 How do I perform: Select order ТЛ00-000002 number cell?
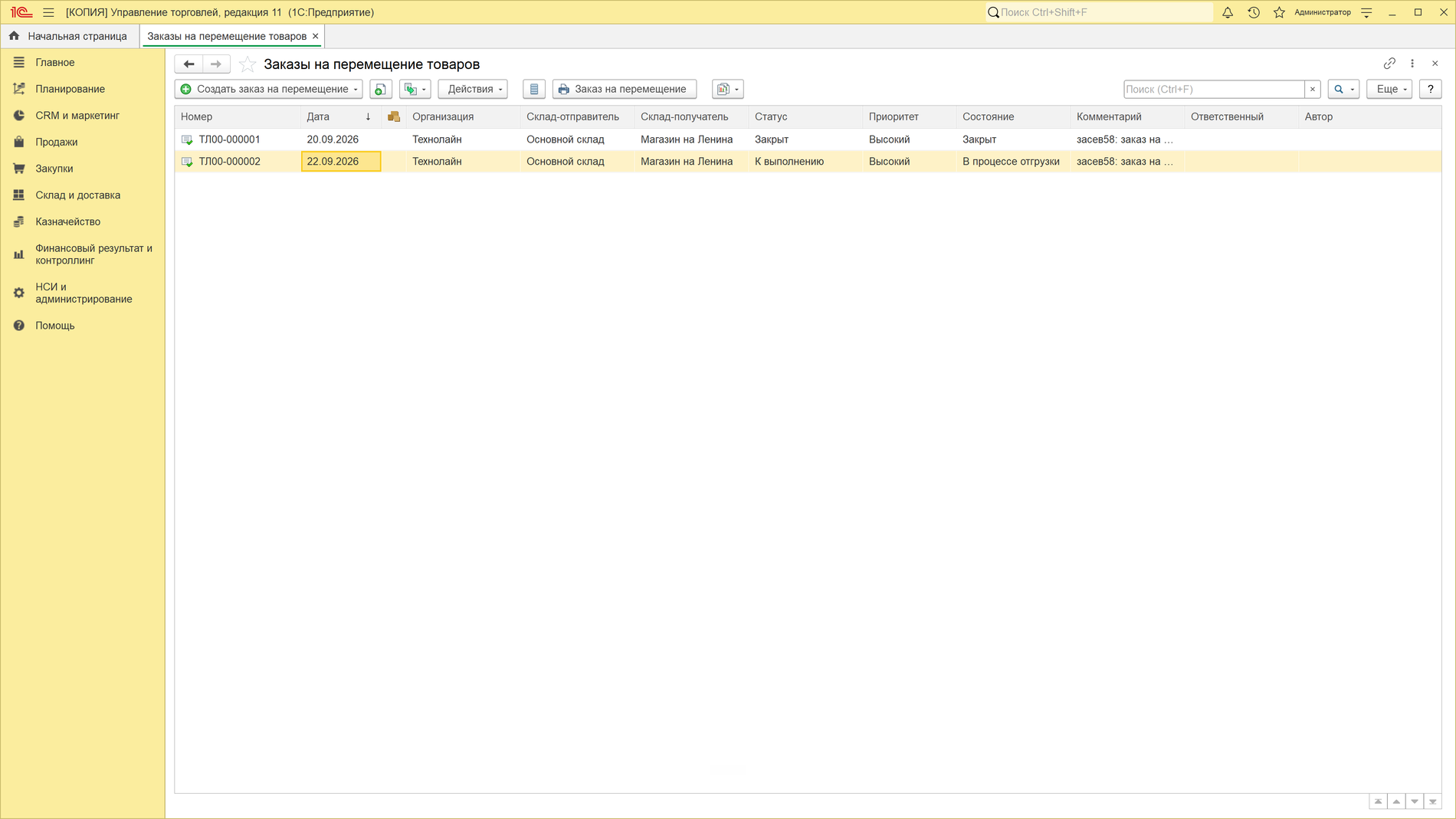tap(238, 162)
